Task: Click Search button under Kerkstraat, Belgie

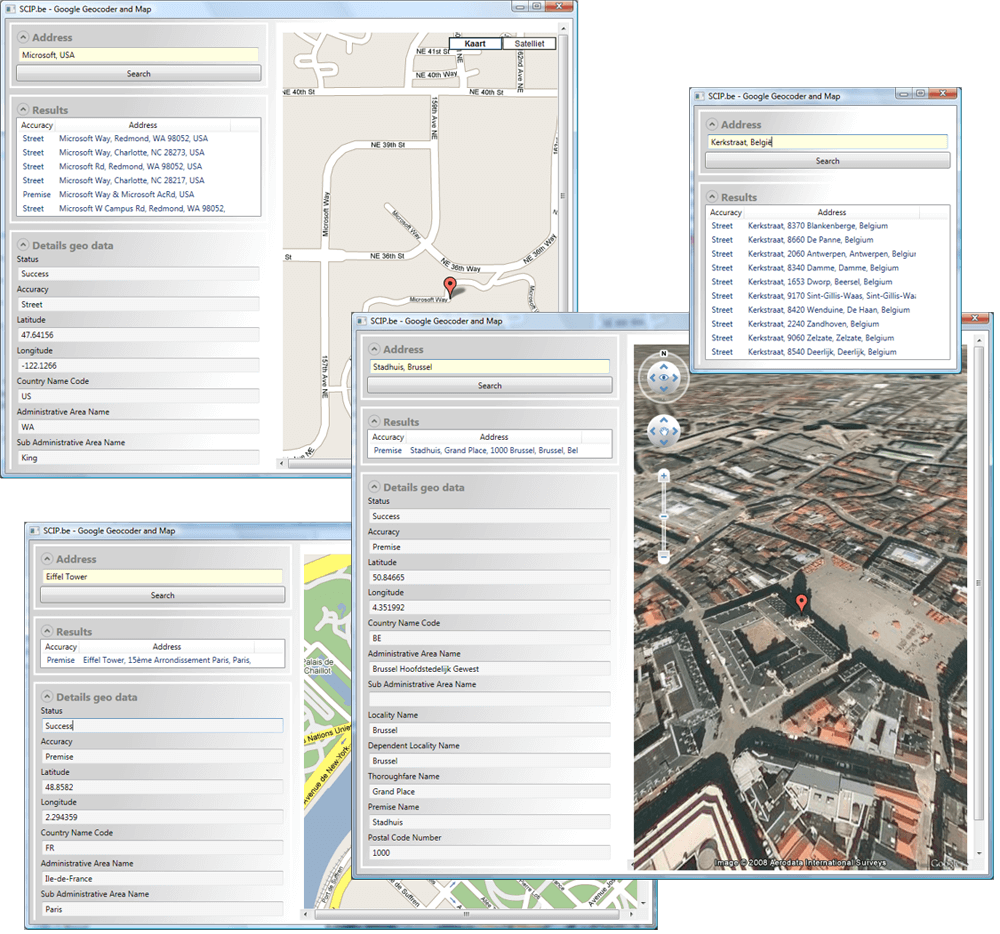Action: pyautogui.click(x=827, y=161)
